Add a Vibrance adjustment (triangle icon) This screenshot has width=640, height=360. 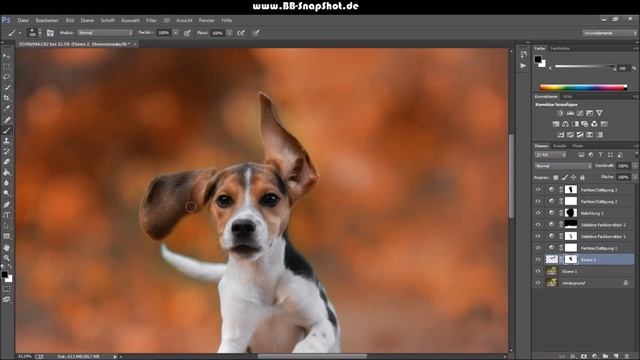pyautogui.click(x=599, y=113)
